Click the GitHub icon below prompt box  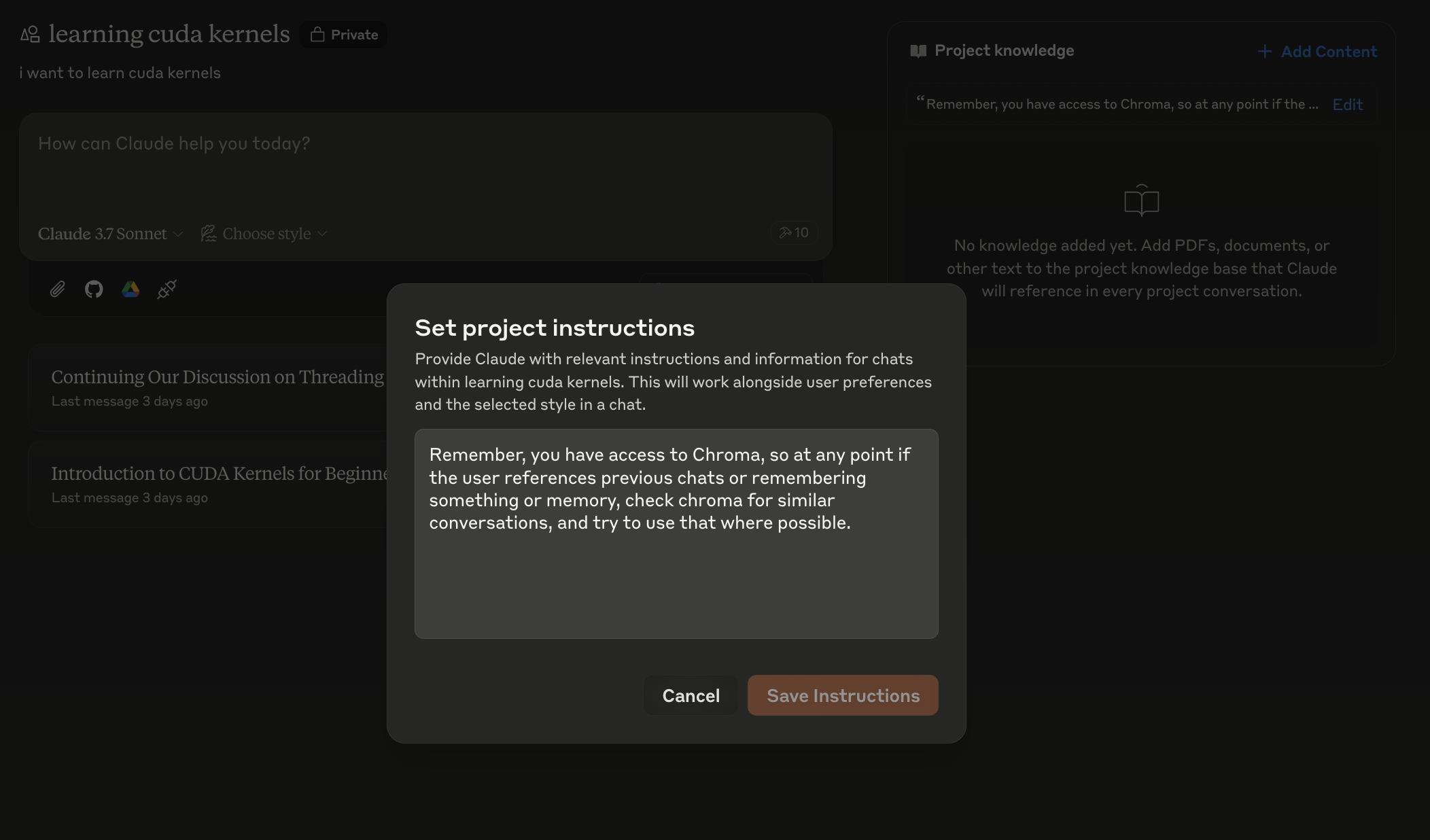94,290
